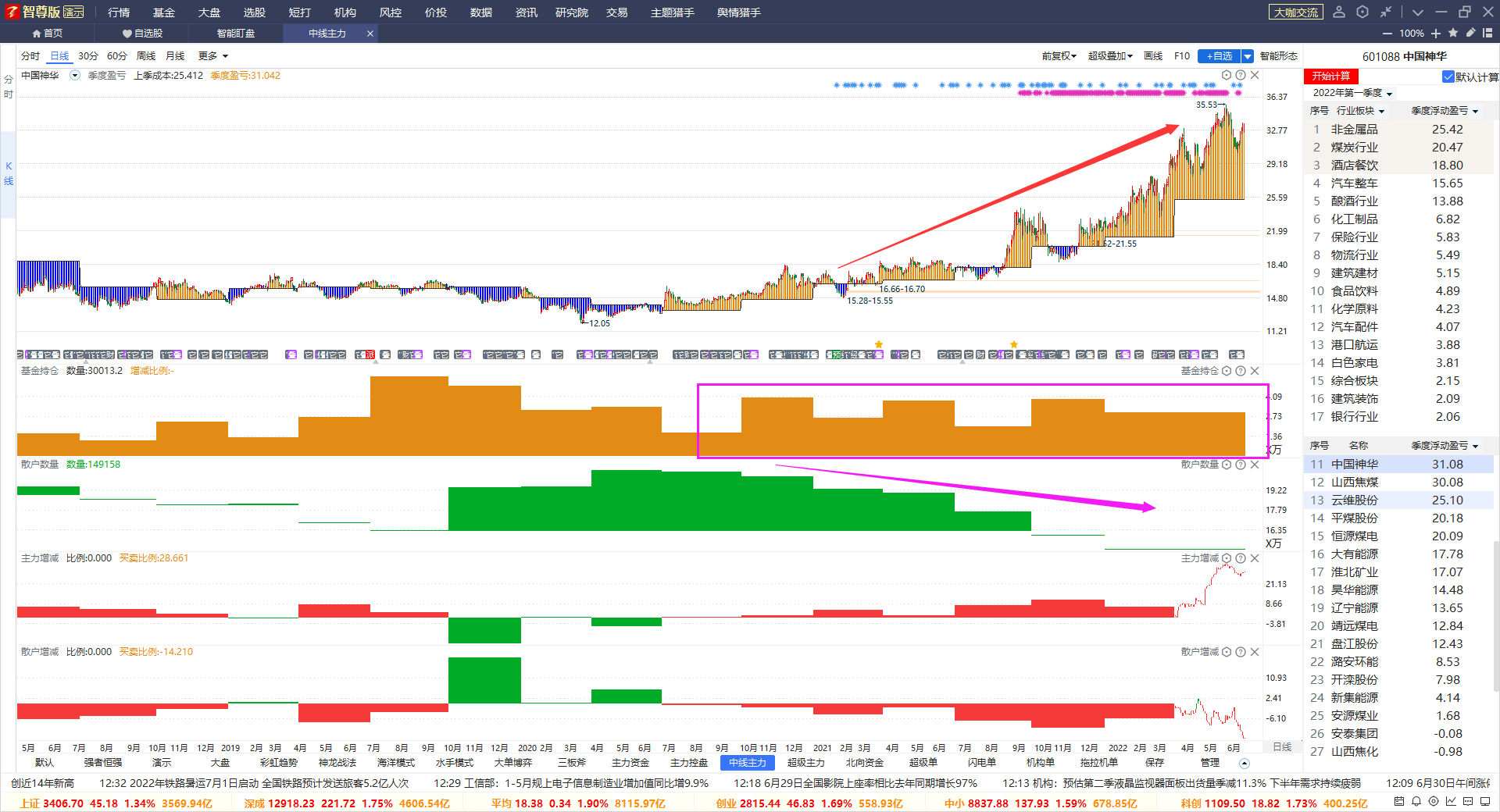Expand the arrow next to +自选
Screen dimensions: 1500x812
pyautogui.click(x=1248, y=56)
